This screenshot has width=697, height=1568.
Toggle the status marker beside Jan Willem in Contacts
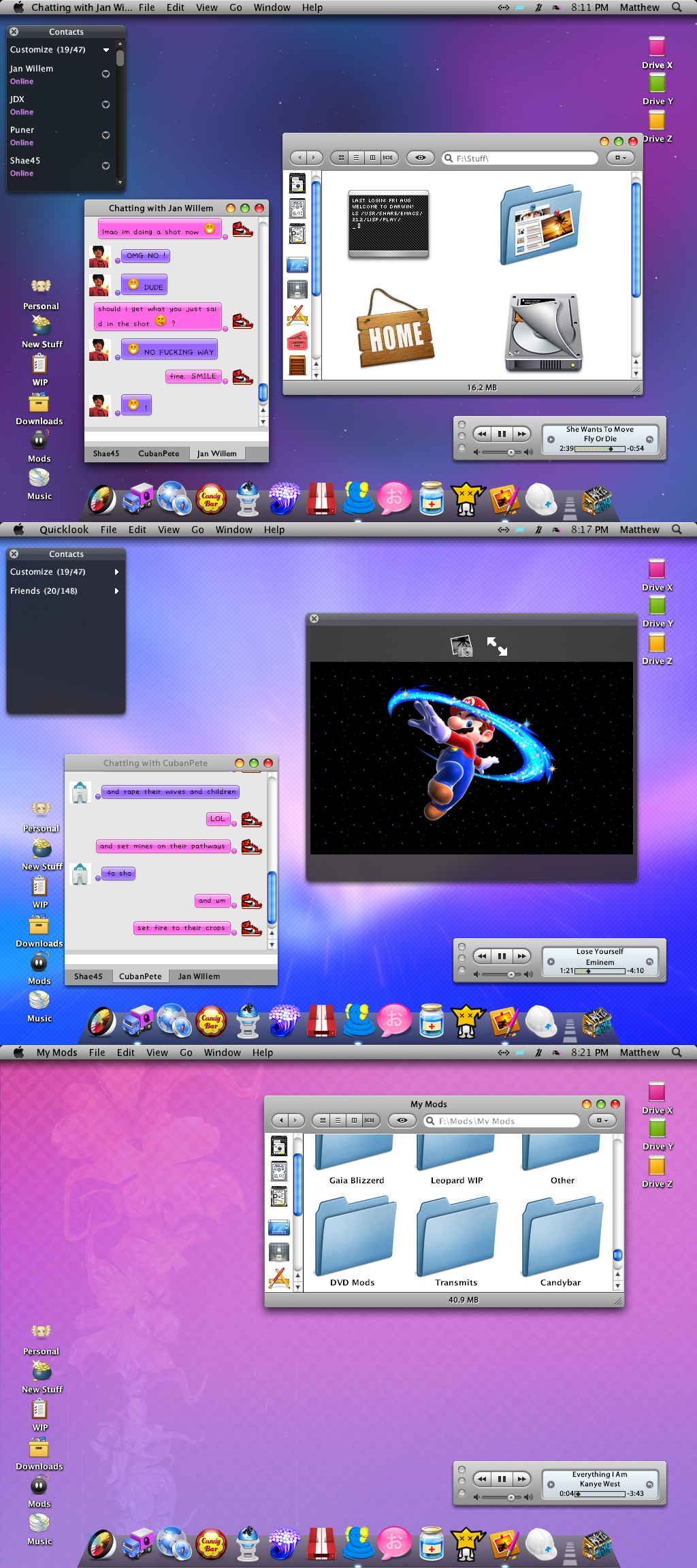point(106,74)
